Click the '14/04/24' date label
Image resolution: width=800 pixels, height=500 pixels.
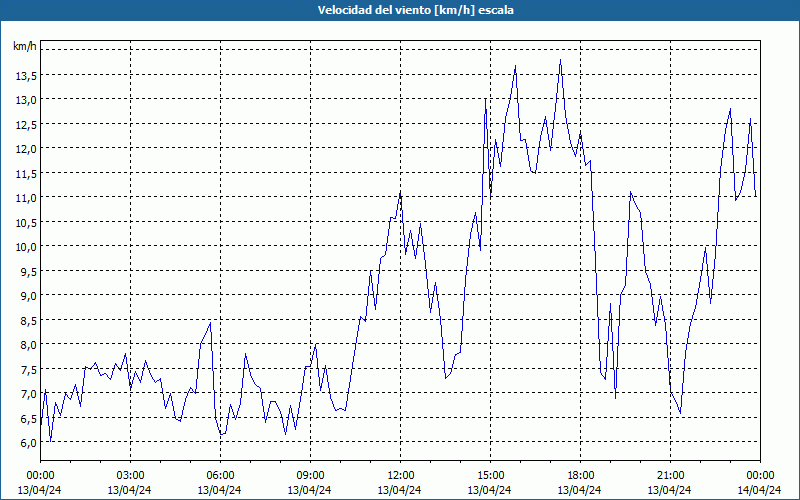[760, 490]
